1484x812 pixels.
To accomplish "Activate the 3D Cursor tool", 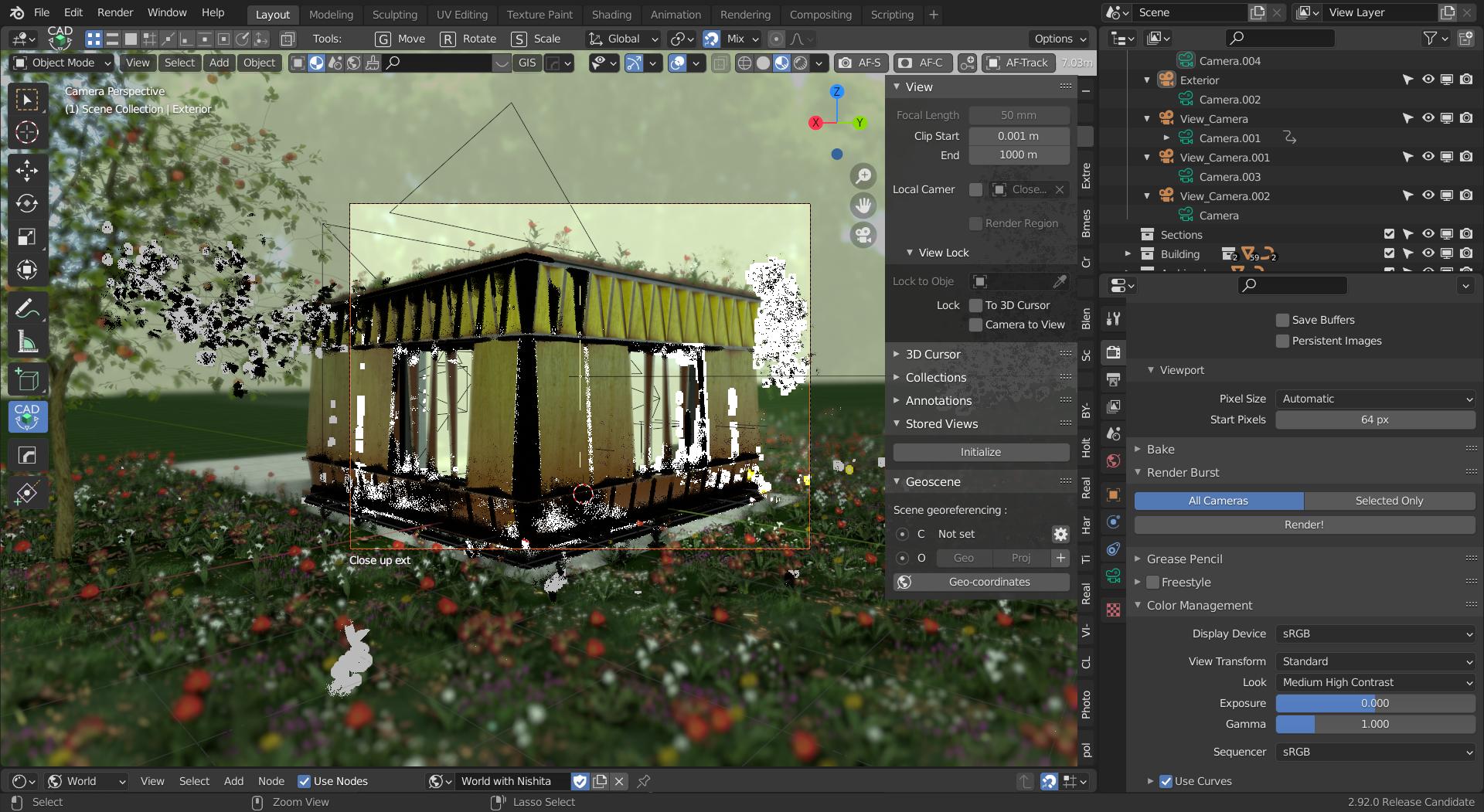I will 27,132.
